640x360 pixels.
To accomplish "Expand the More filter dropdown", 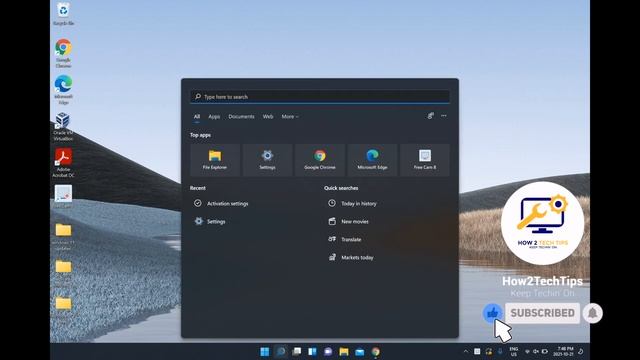I will point(290,117).
